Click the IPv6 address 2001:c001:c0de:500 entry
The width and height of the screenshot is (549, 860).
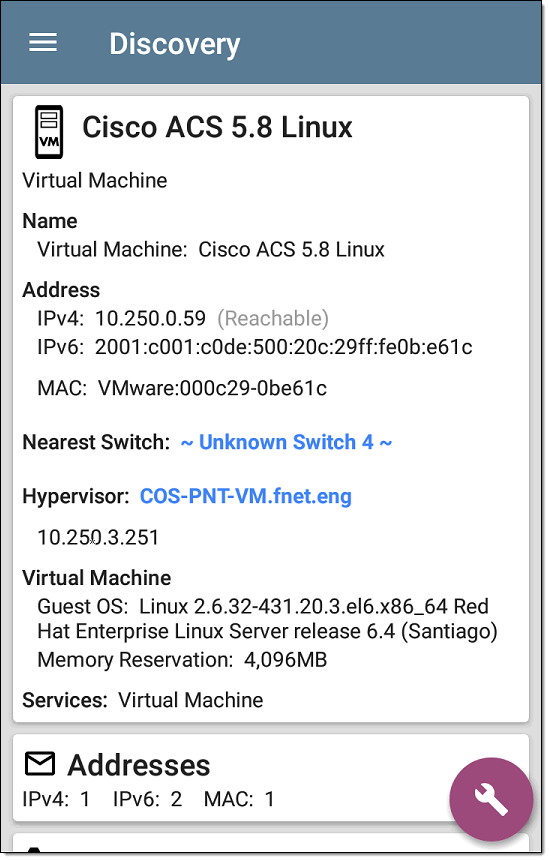tap(284, 347)
